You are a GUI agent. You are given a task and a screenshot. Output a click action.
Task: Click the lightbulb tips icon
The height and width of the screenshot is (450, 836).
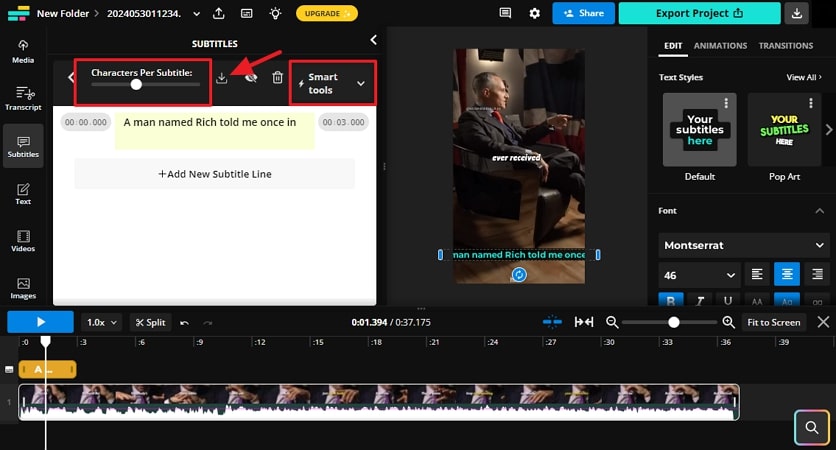coord(275,13)
